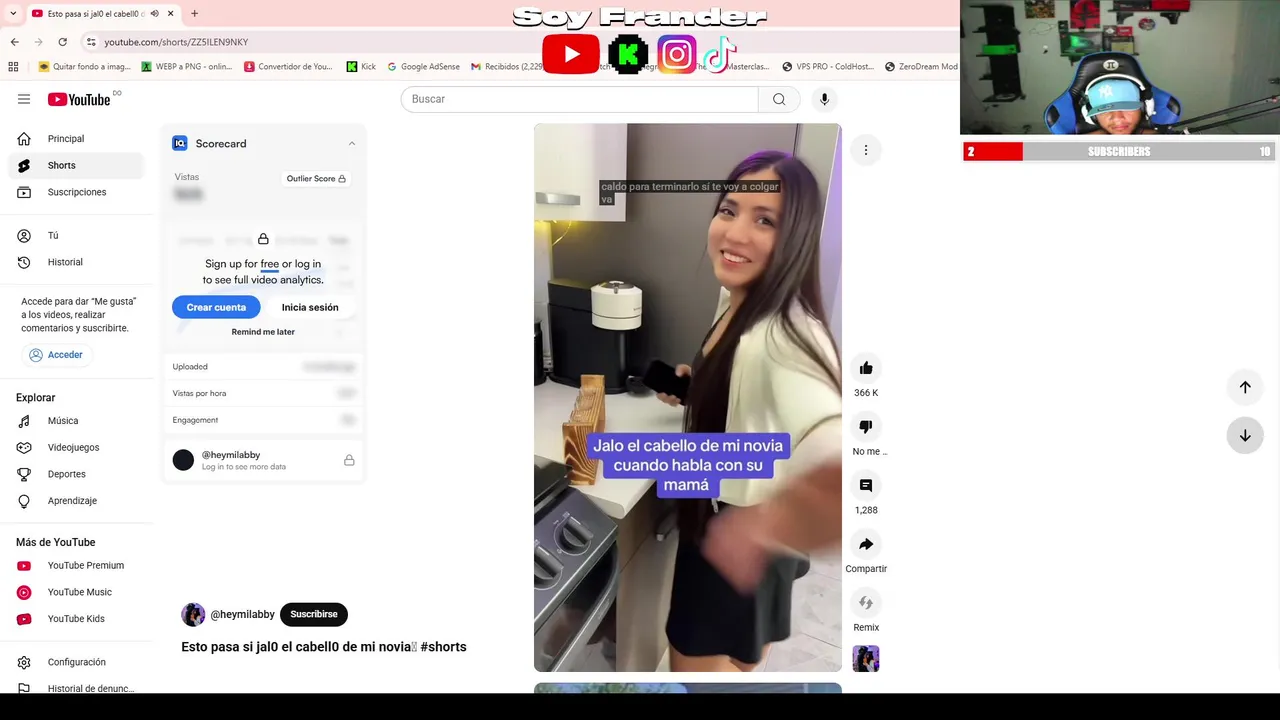The height and width of the screenshot is (720, 1280).
Task: Open YouTube Kids link
Action: tap(78, 619)
